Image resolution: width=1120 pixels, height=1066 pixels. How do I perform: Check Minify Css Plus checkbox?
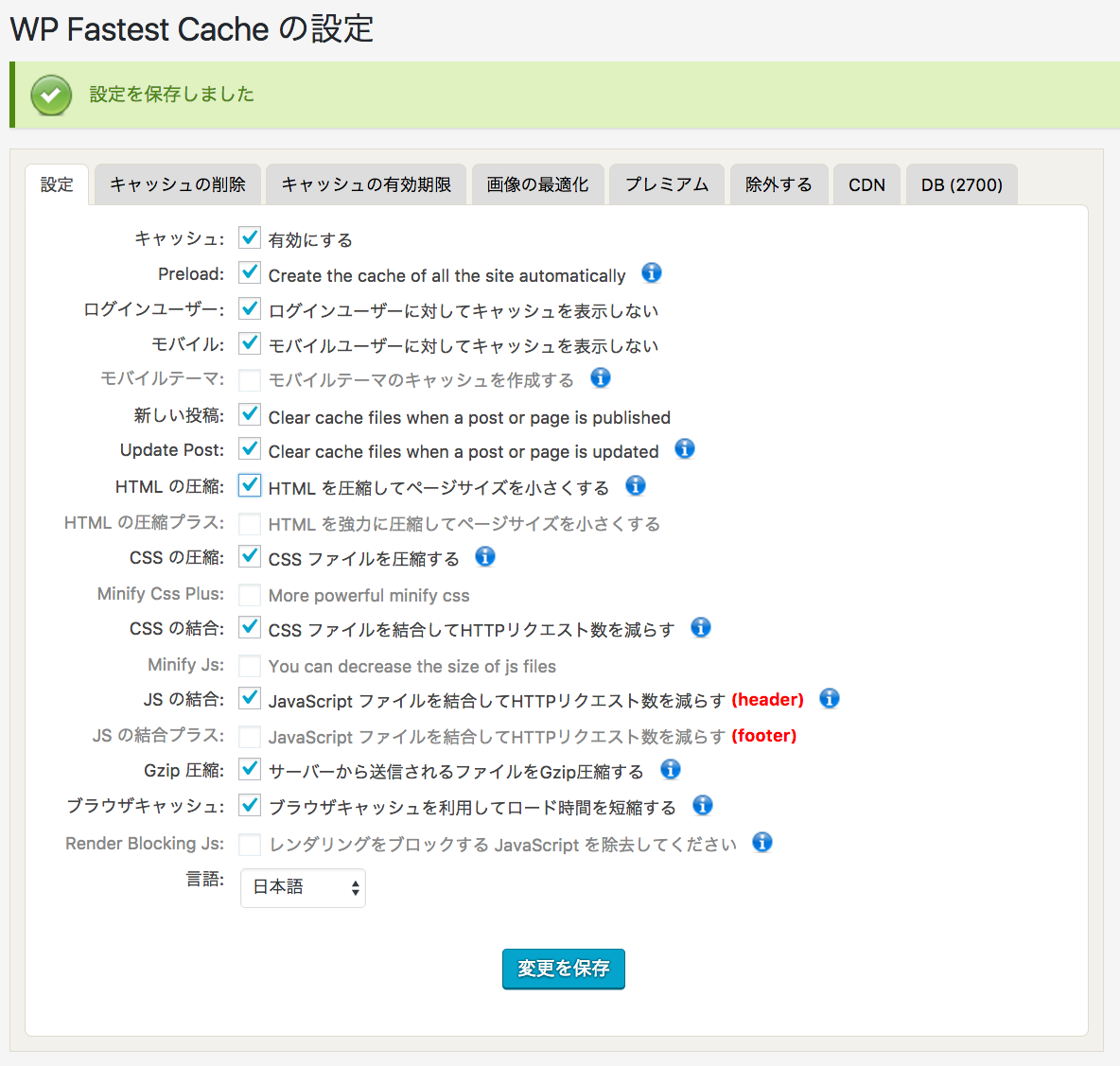[250, 594]
